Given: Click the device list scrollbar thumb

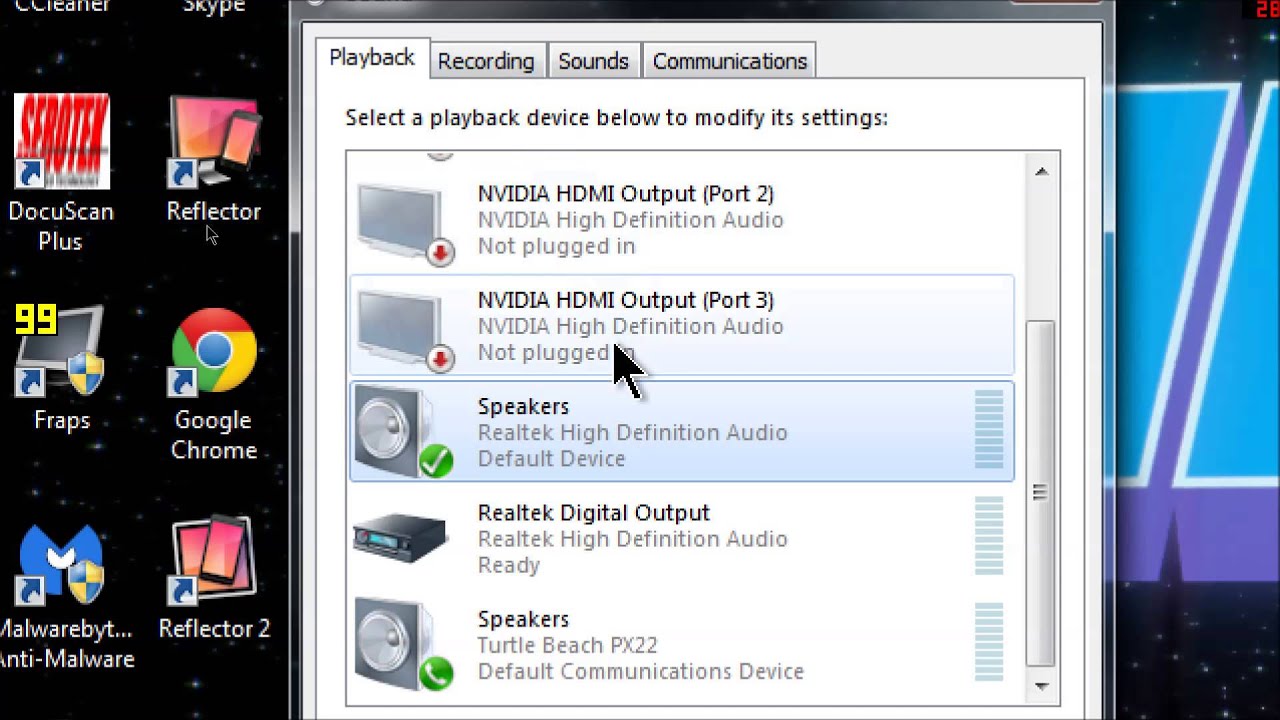Looking at the screenshot, I should pos(1041,494).
